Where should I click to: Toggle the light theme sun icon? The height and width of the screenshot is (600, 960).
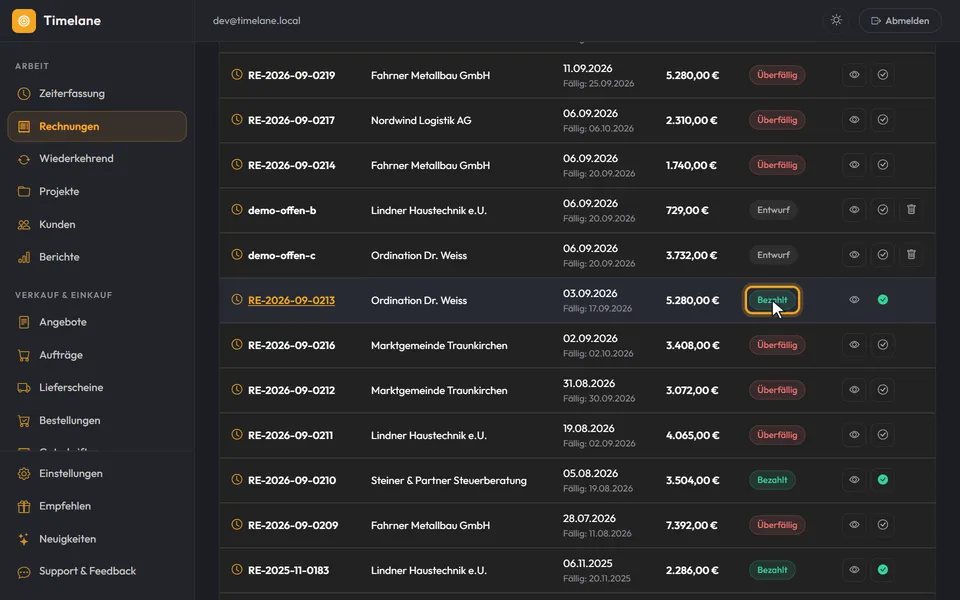[836, 20]
